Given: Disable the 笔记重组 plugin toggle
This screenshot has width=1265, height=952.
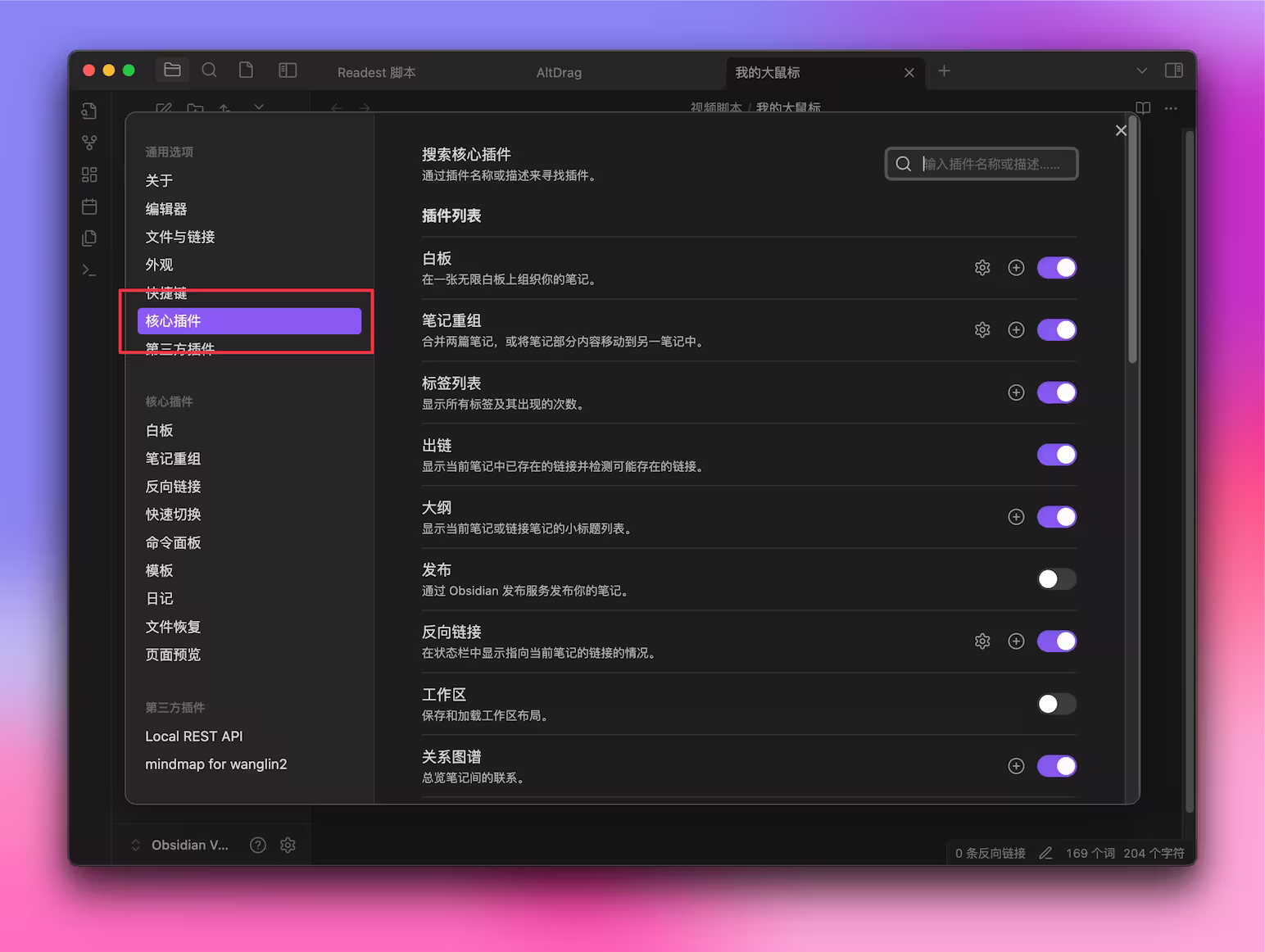Looking at the screenshot, I should [x=1057, y=330].
